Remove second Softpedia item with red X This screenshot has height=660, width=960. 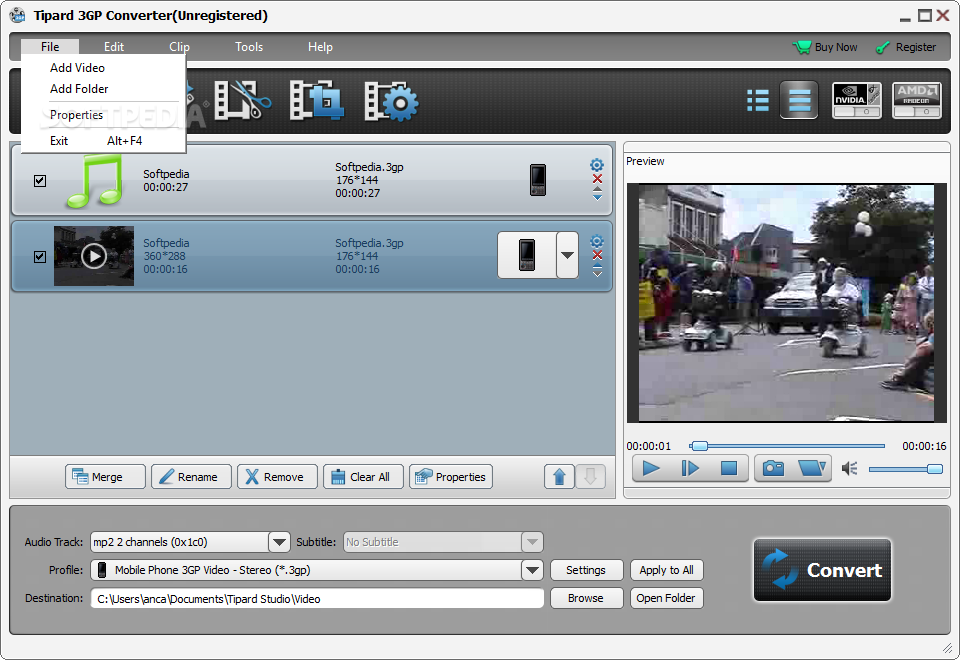598,255
